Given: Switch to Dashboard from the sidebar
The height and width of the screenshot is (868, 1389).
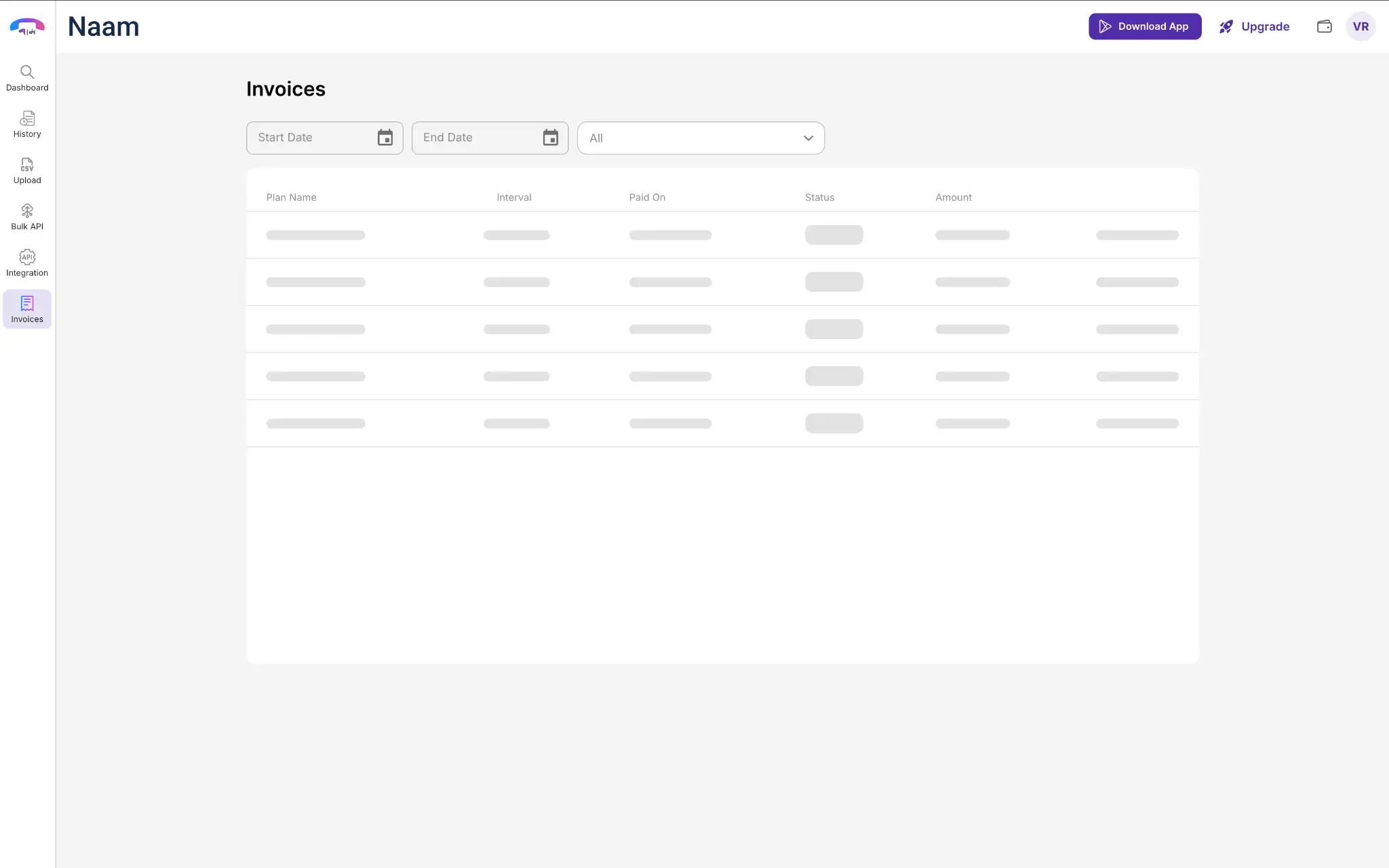Looking at the screenshot, I should [27, 77].
